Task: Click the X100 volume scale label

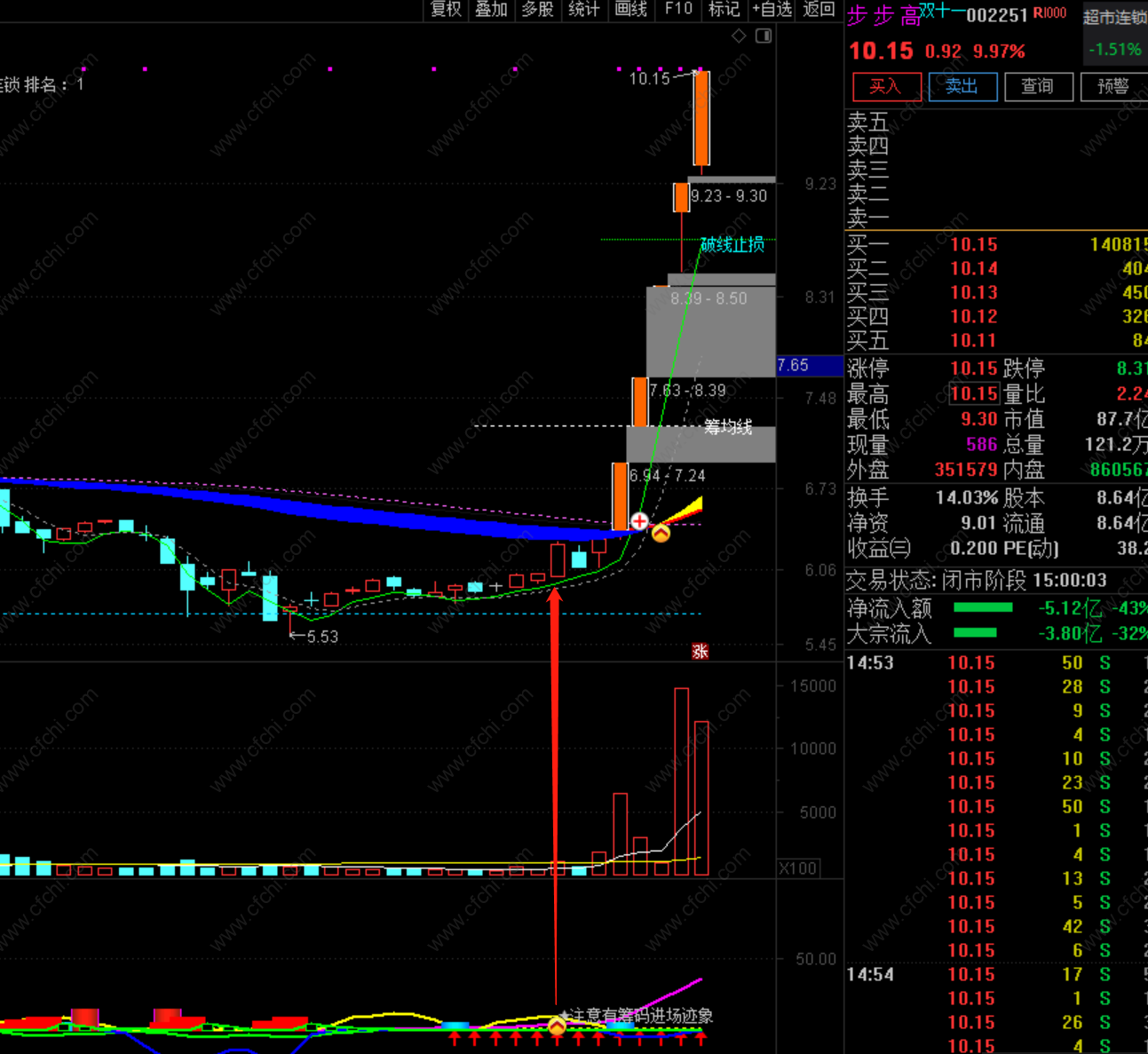Action: point(798,868)
